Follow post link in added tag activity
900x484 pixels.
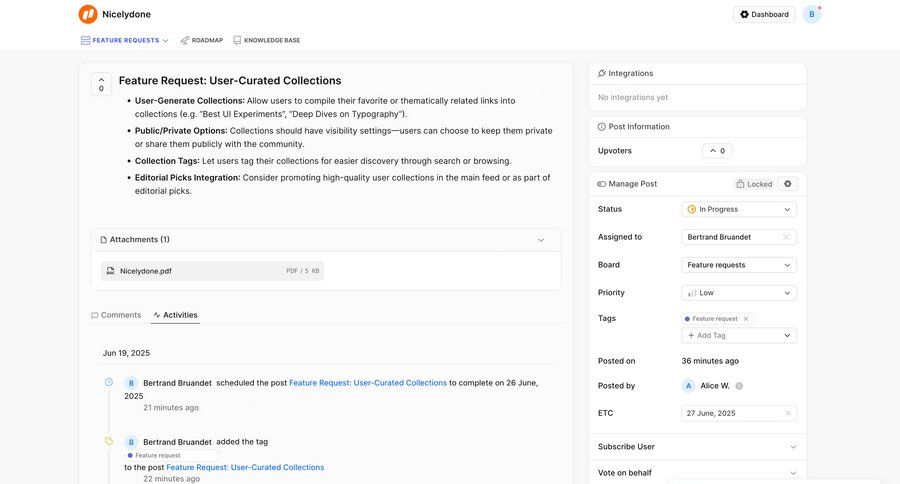(245, 467)
